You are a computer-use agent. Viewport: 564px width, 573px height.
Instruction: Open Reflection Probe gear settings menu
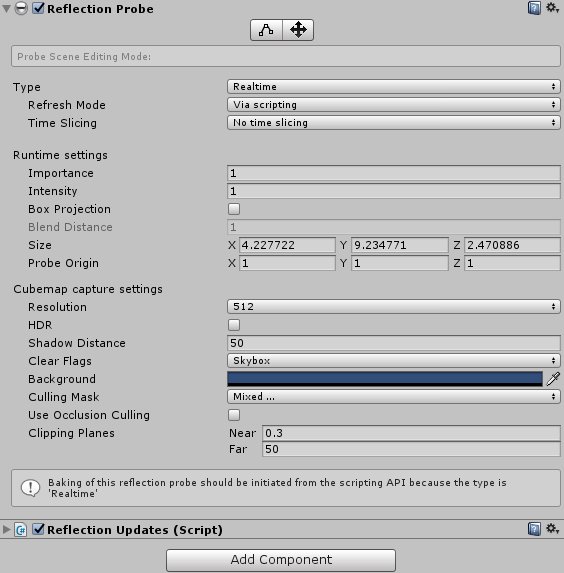click(x=552, y=8)
